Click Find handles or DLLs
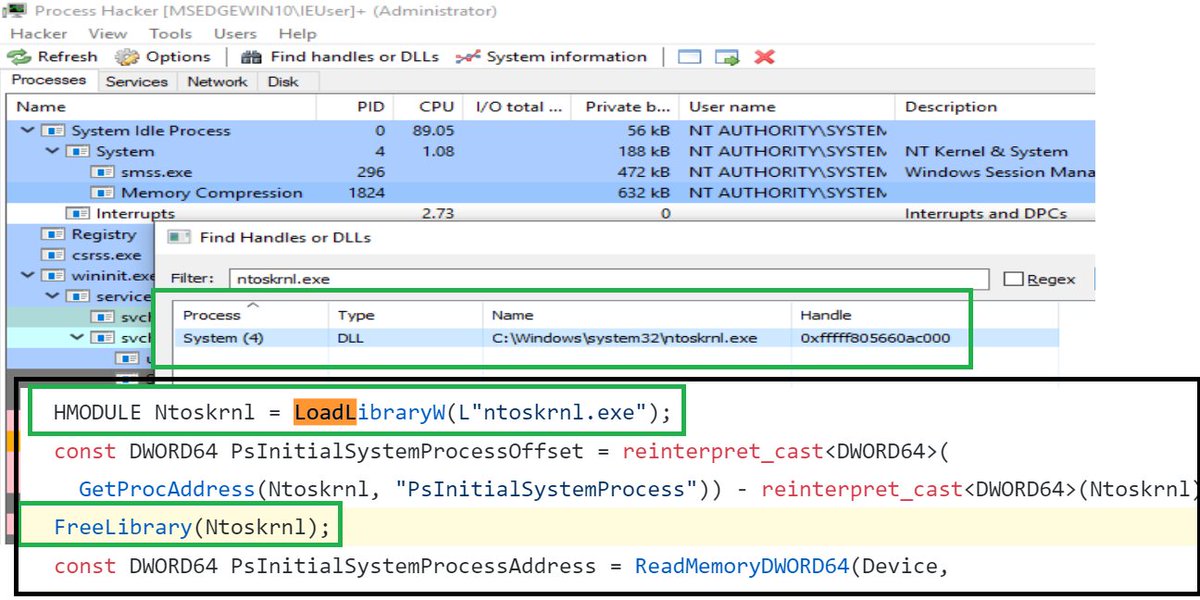 [340, 57]
